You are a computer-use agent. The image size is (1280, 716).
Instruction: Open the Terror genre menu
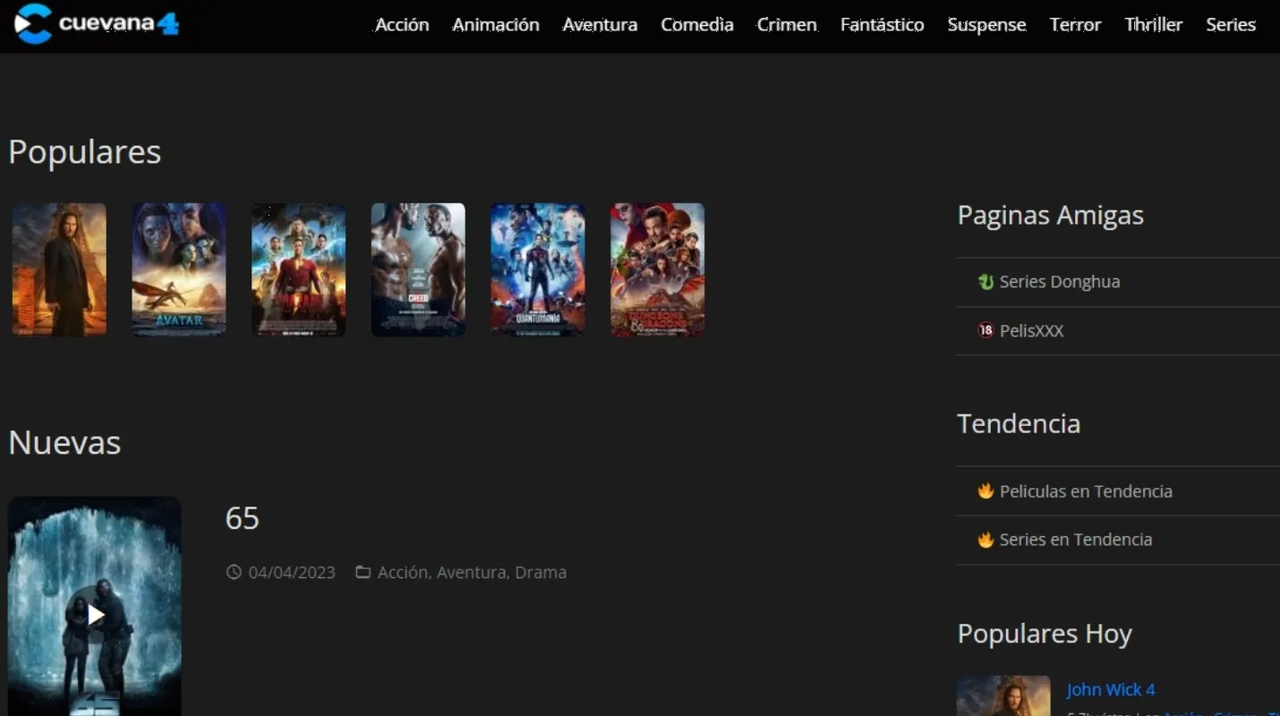pyautogui.click(x=1075, y=25)
